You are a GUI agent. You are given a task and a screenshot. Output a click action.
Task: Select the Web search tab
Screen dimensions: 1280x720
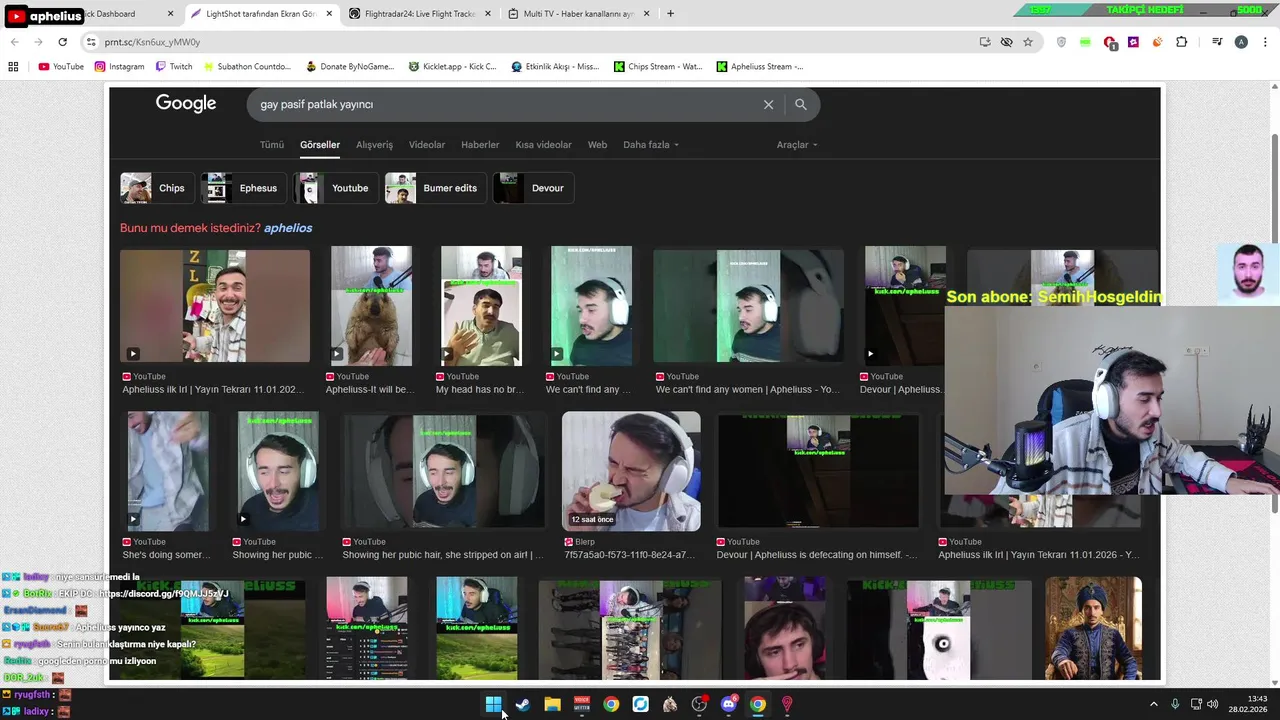597,145
